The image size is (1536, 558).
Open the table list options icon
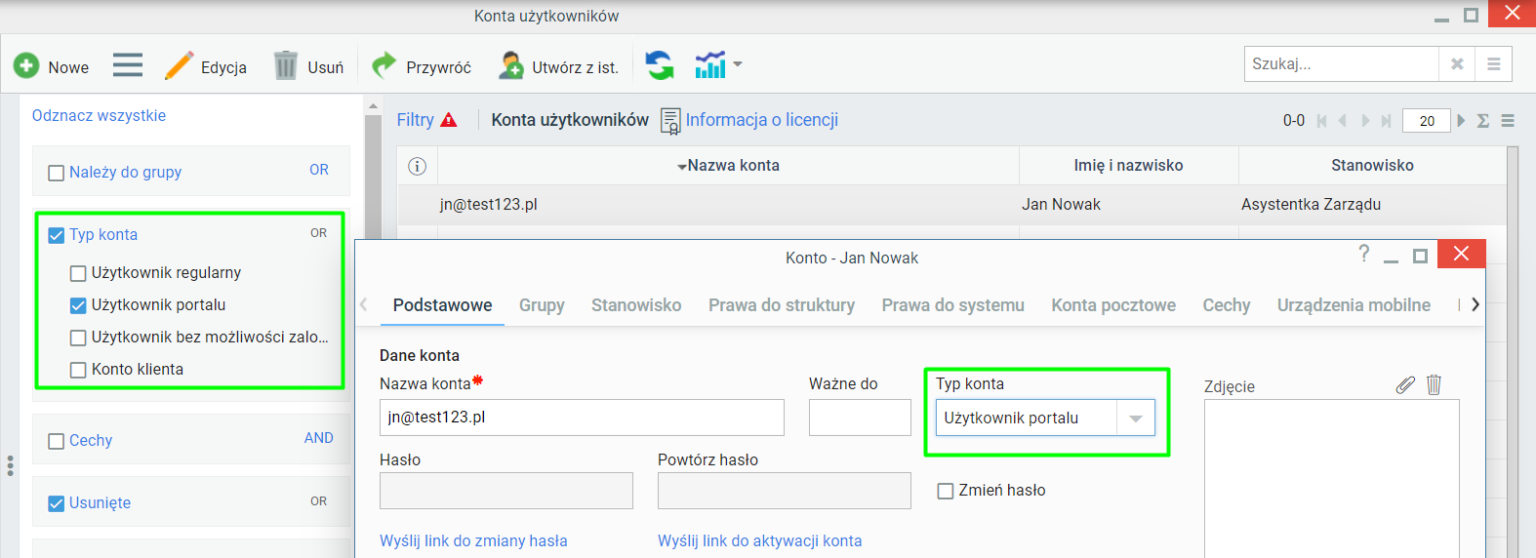[1508, 121]
